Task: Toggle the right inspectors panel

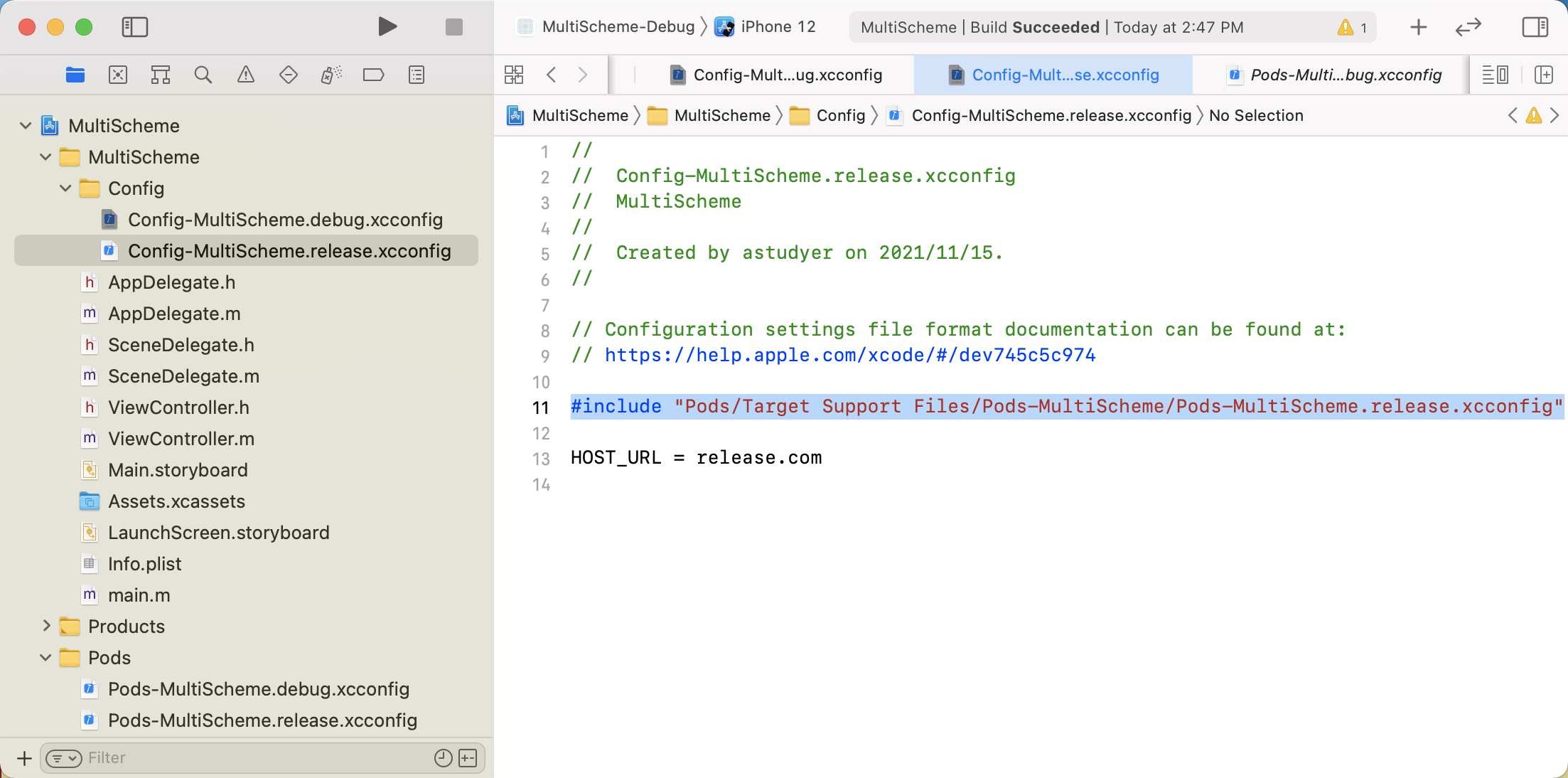Action: click(x=1535, y=27)
